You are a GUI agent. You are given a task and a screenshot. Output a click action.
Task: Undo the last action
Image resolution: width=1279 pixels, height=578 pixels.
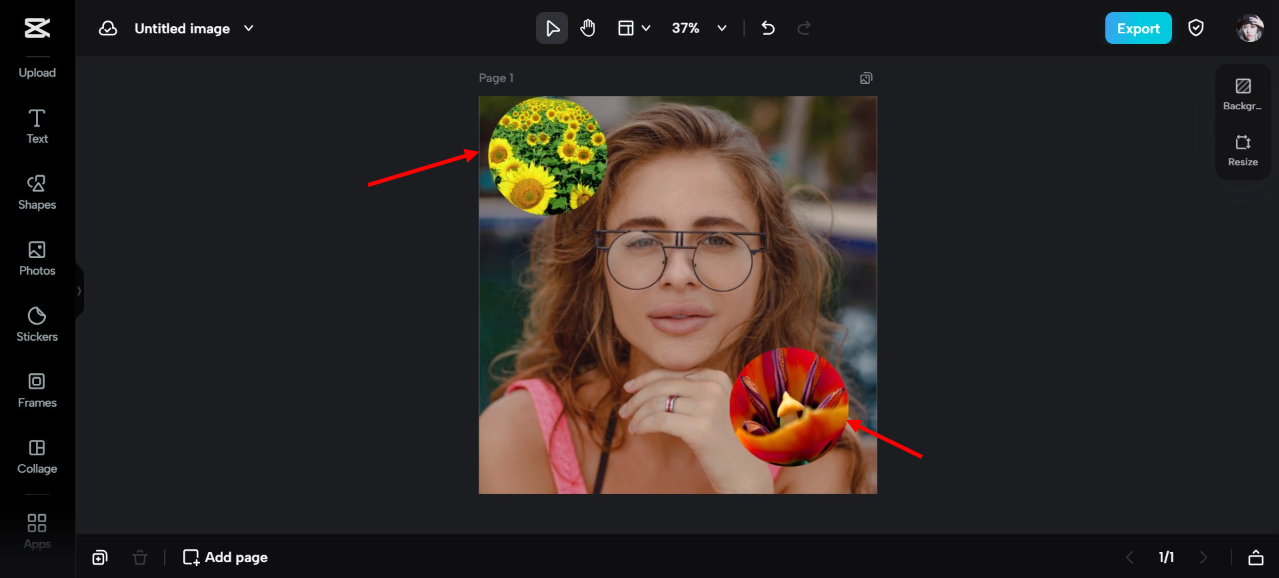tap(768, 28)
